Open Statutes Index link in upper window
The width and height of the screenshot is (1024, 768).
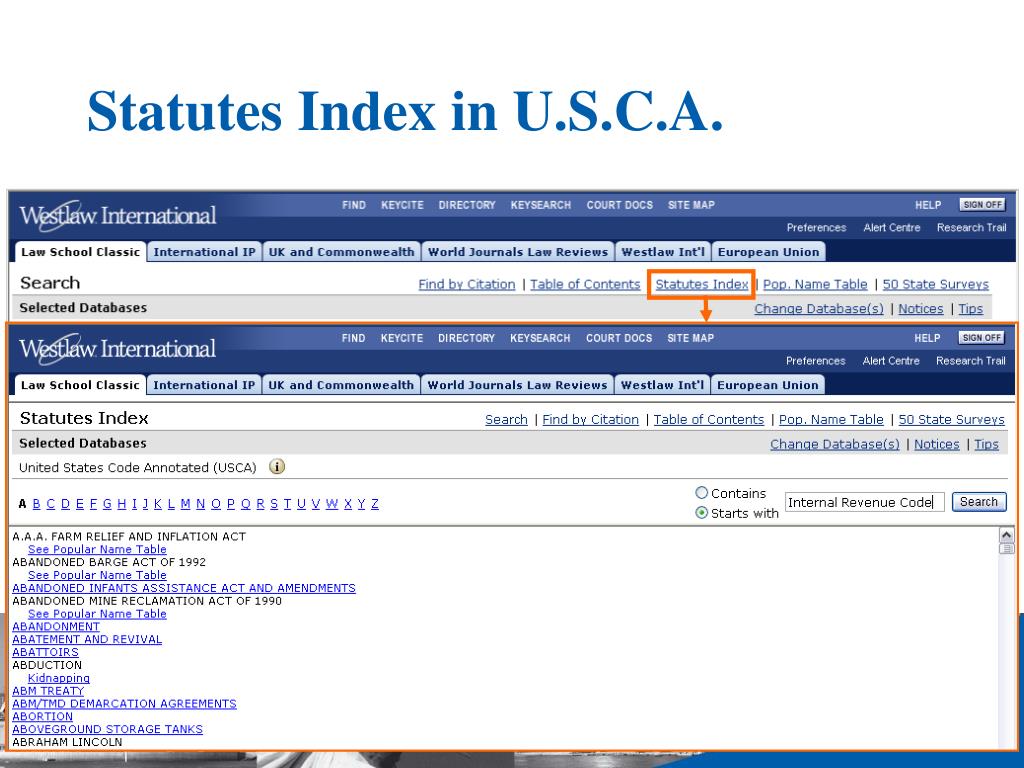pyautogui.click(x=701, y=284)
